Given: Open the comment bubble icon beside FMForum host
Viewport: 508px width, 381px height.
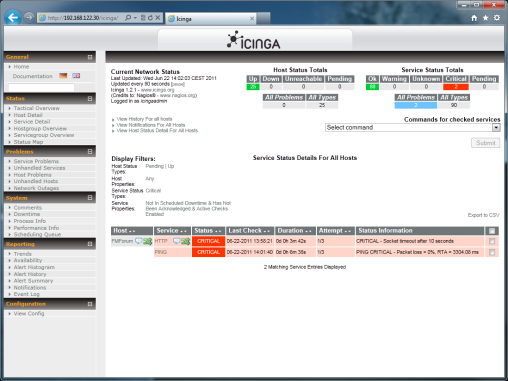Looking at the screenshot, I should click(138, 241).
